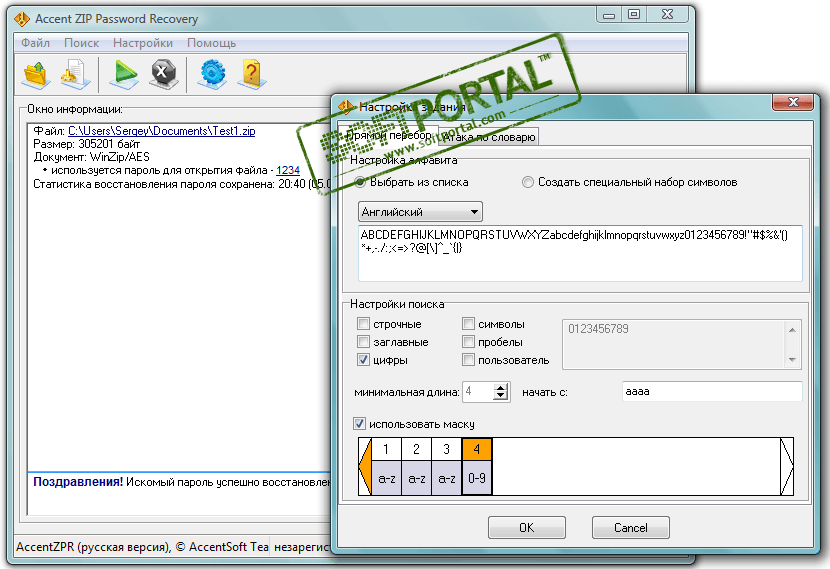Enable пользователь checkbox

coord(468,360)
